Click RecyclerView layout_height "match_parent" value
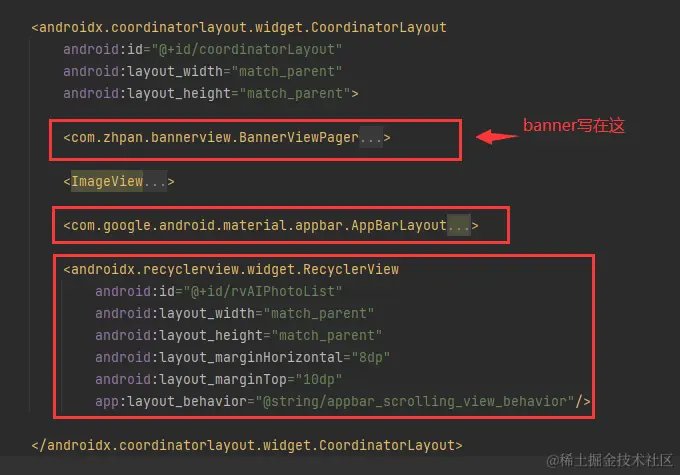The height and width of the screenshot is (475, 680). 327,335
